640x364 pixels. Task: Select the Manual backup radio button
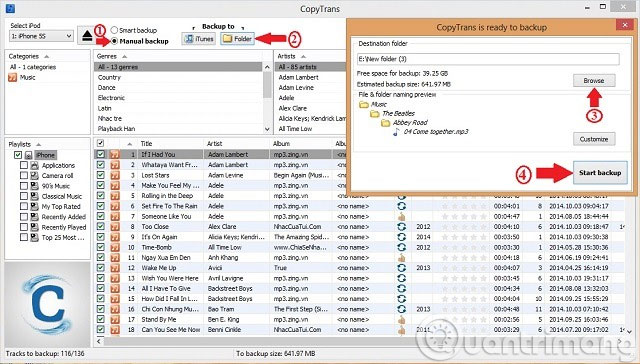[114, 41]
